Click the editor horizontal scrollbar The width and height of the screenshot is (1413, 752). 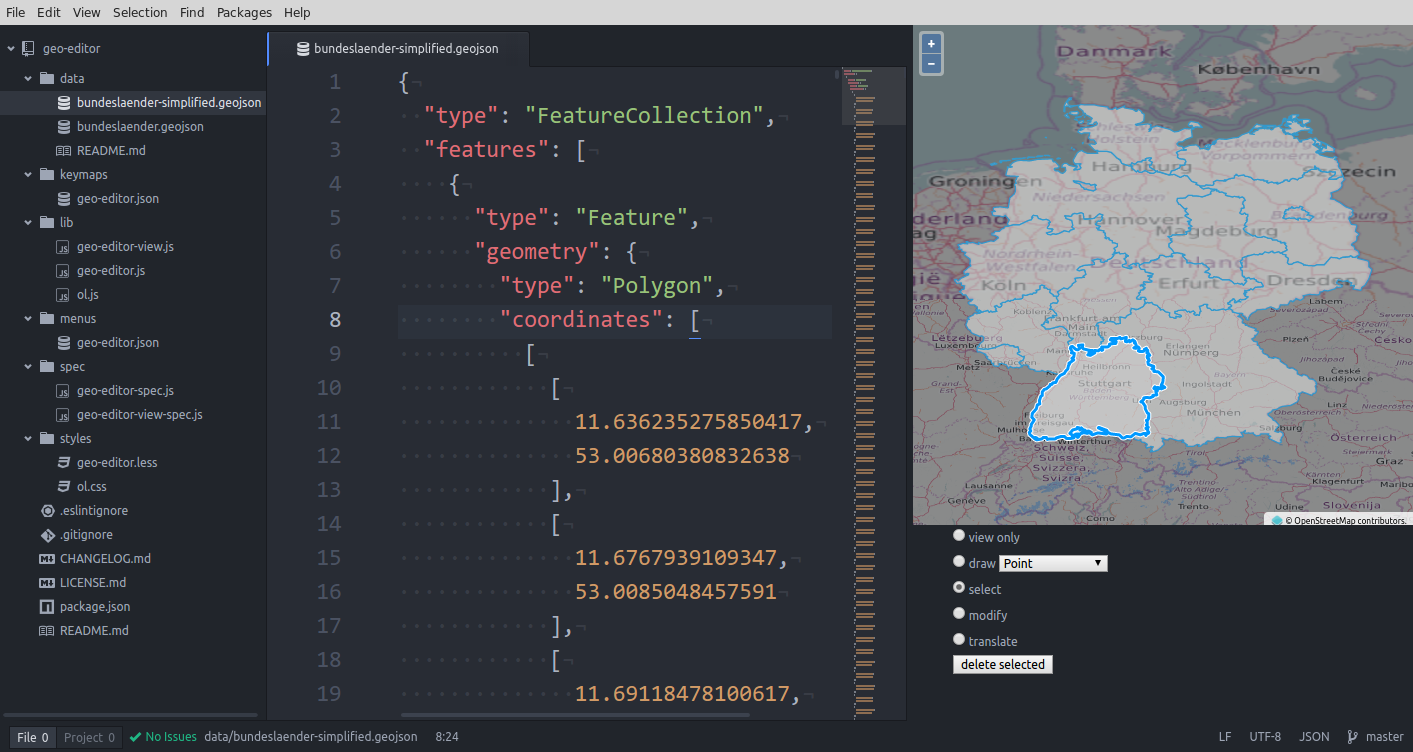[x=575, y=715]
